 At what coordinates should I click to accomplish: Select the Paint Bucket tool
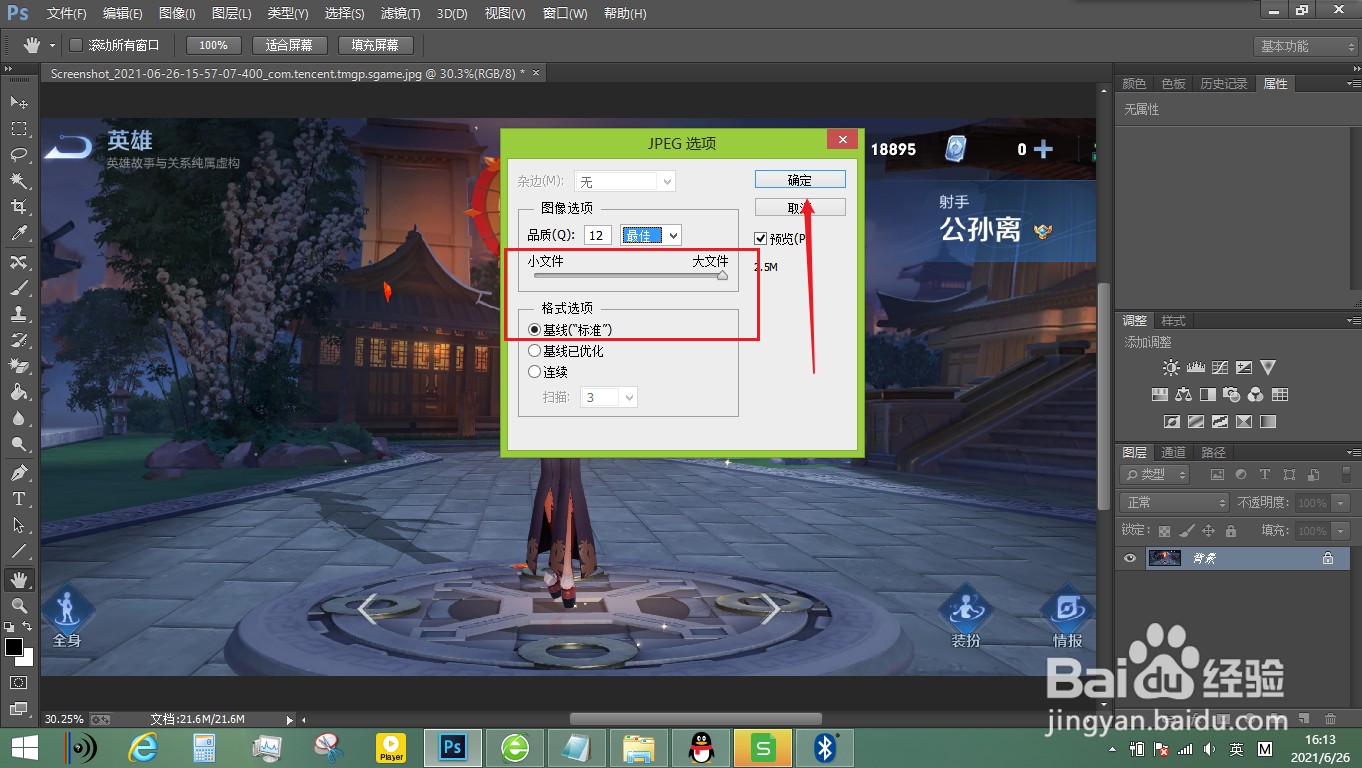[19, 392]
